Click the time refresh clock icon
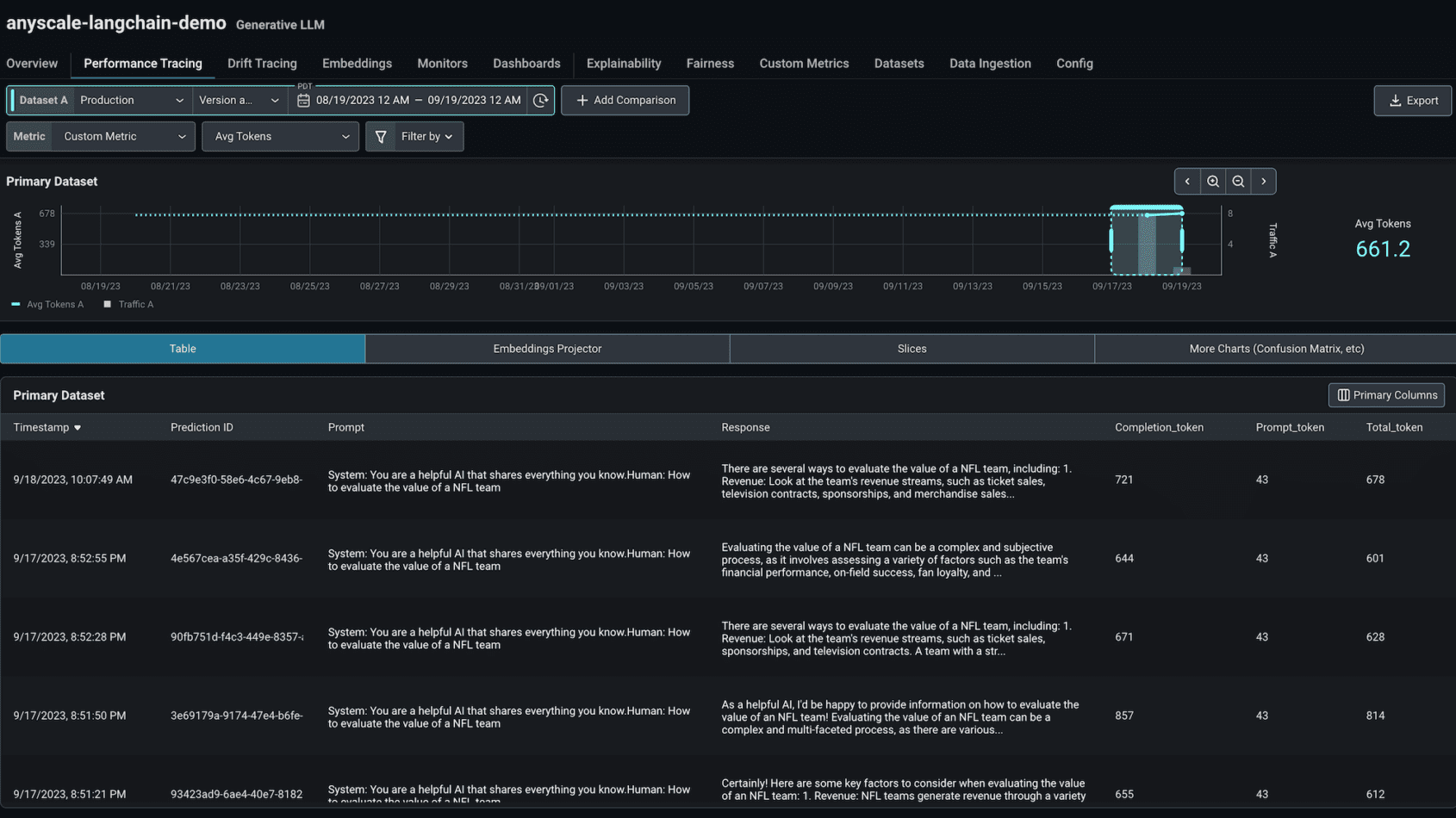1456x818 pixels. point(540,100)
